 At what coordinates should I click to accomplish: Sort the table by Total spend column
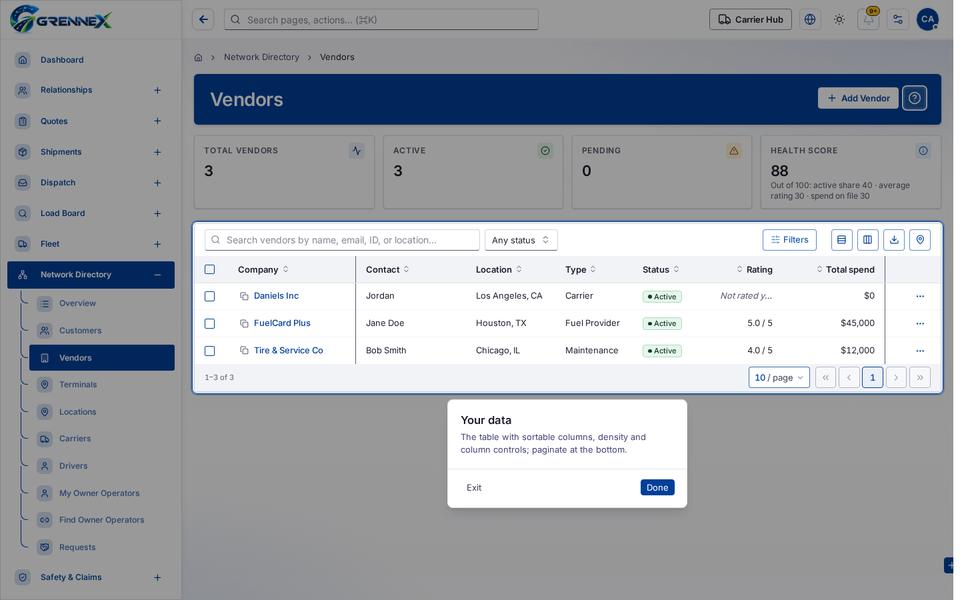[x=846, y=269]
